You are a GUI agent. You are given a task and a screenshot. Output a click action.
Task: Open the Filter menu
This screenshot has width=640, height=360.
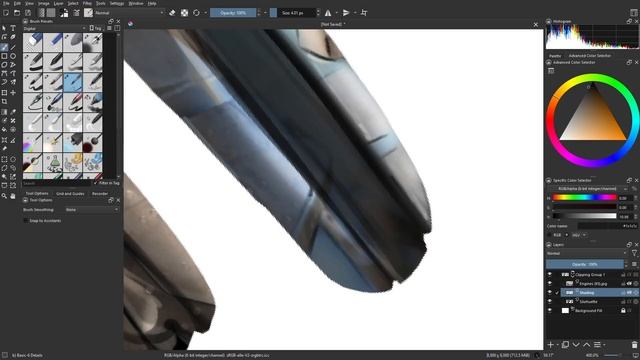point(87,3)
